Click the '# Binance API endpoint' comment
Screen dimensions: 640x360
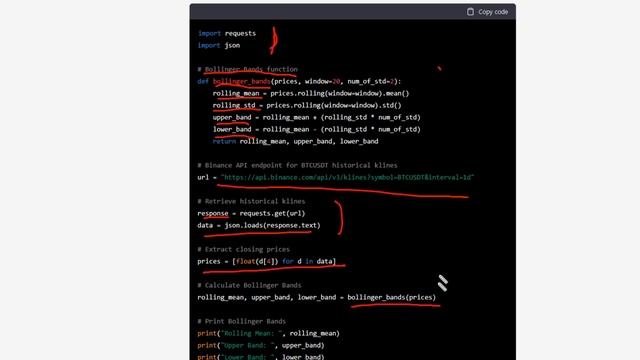297,165
